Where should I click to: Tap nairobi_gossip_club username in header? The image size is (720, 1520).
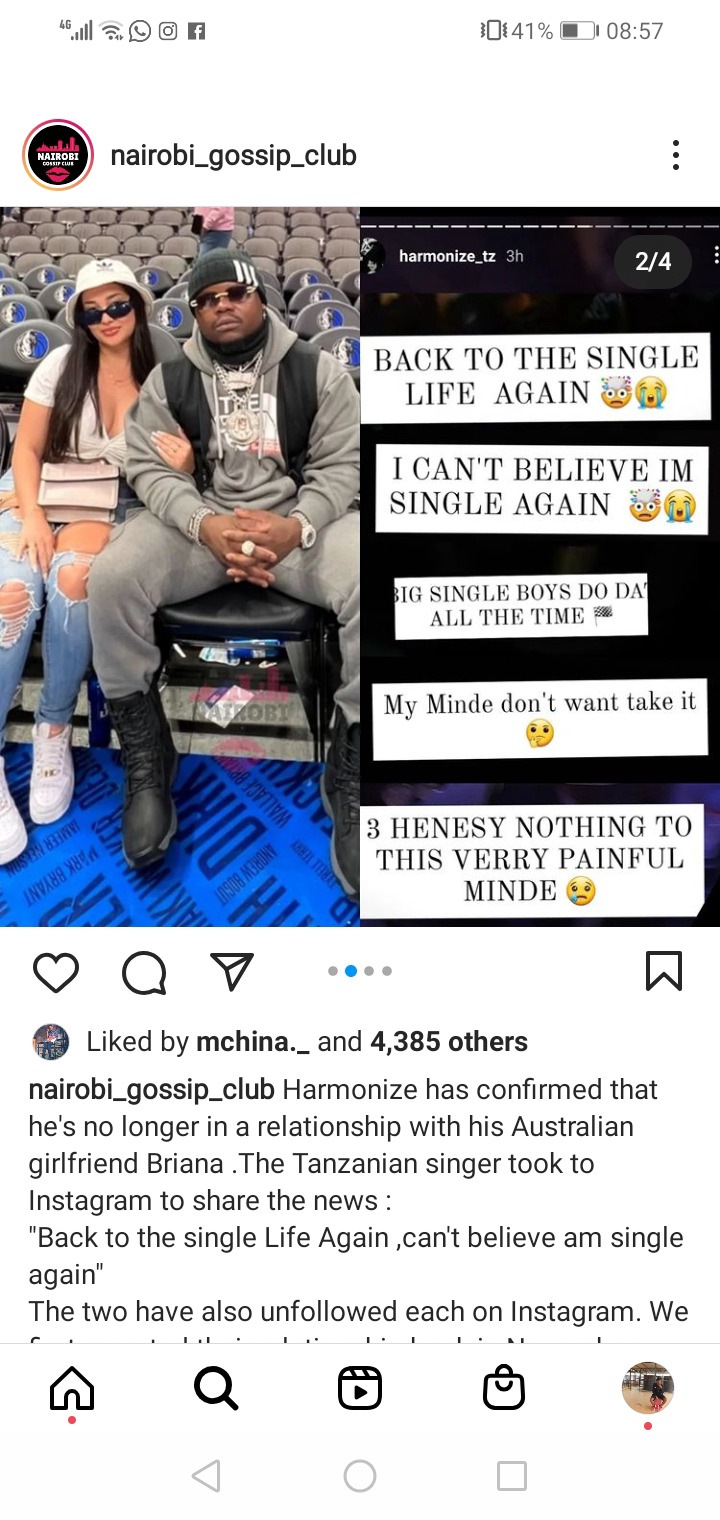[x=233, y=156]
